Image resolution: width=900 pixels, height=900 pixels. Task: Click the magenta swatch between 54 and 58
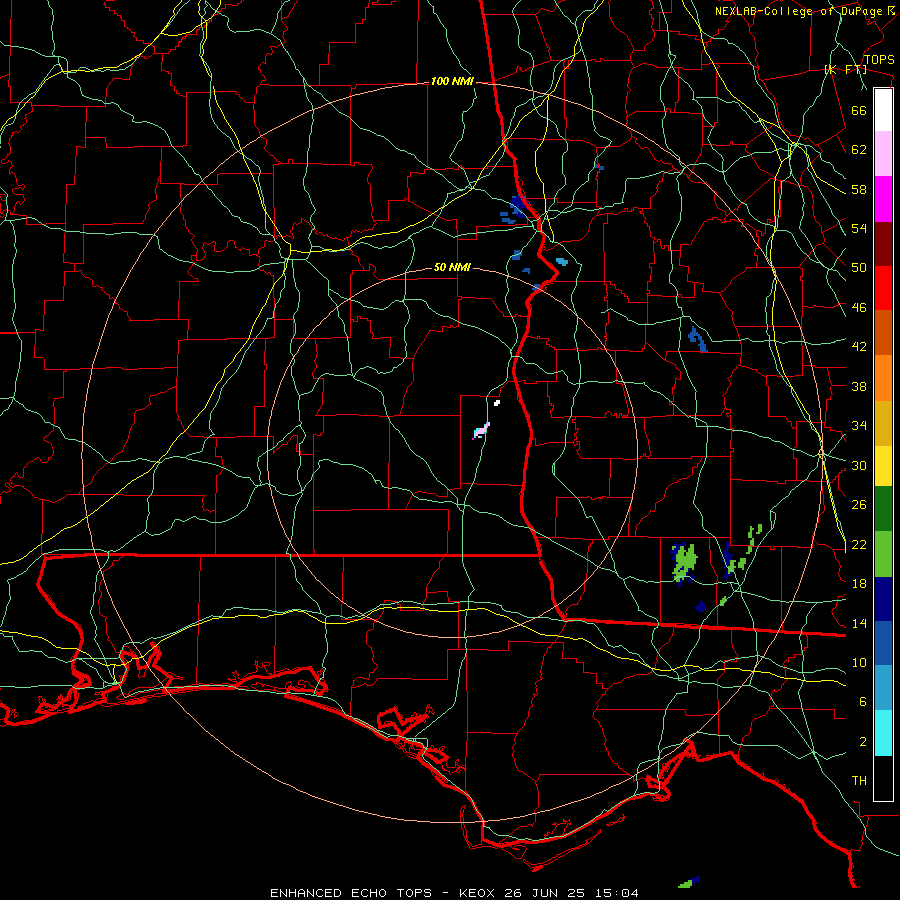pyautogui.click(x=883, y=199)
